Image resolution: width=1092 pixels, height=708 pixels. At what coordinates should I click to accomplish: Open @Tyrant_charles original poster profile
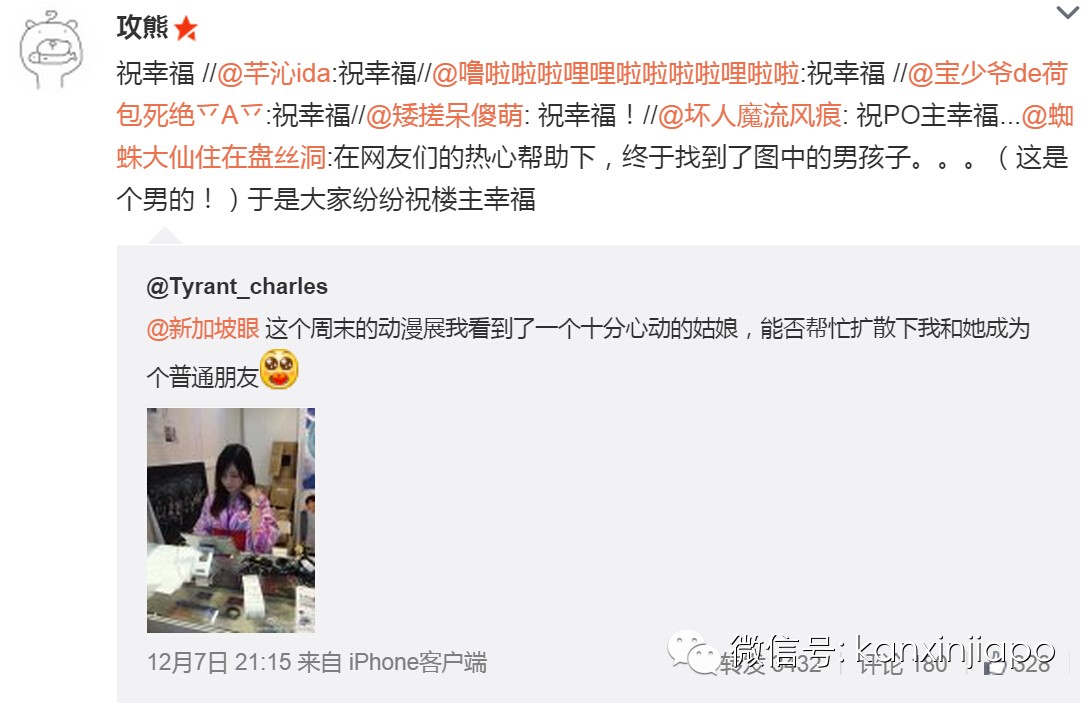point(237,286)
